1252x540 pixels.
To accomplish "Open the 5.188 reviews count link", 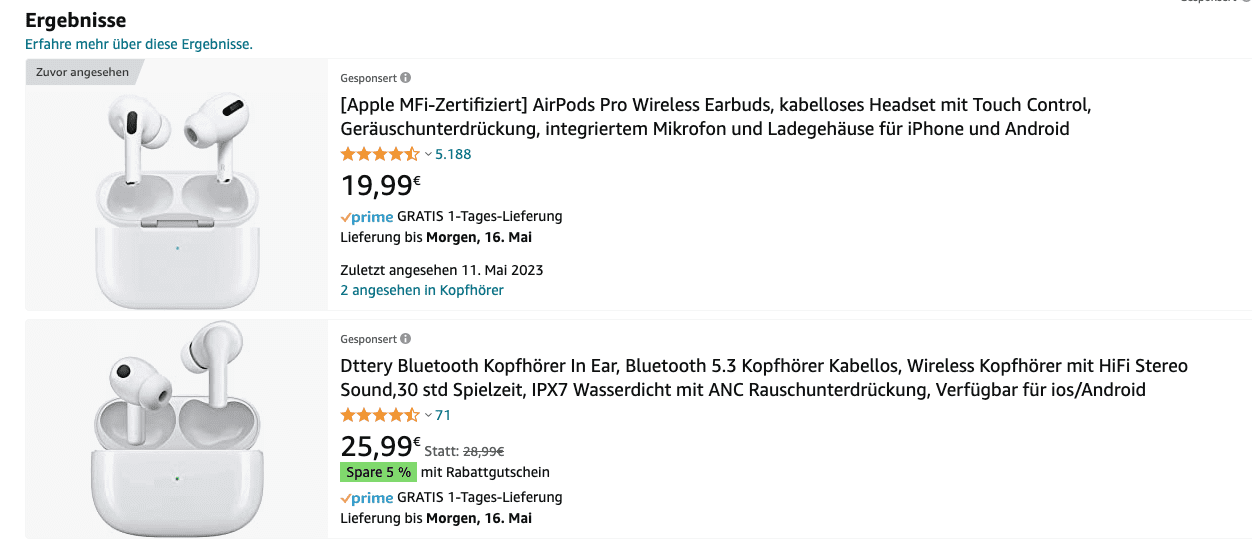I will pos(453,154).
